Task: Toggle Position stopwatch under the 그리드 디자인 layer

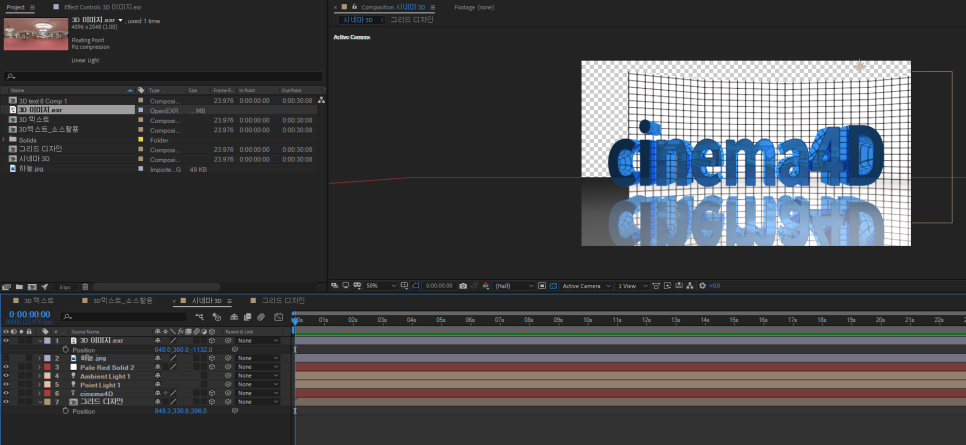Action: (x=66, y=410)
